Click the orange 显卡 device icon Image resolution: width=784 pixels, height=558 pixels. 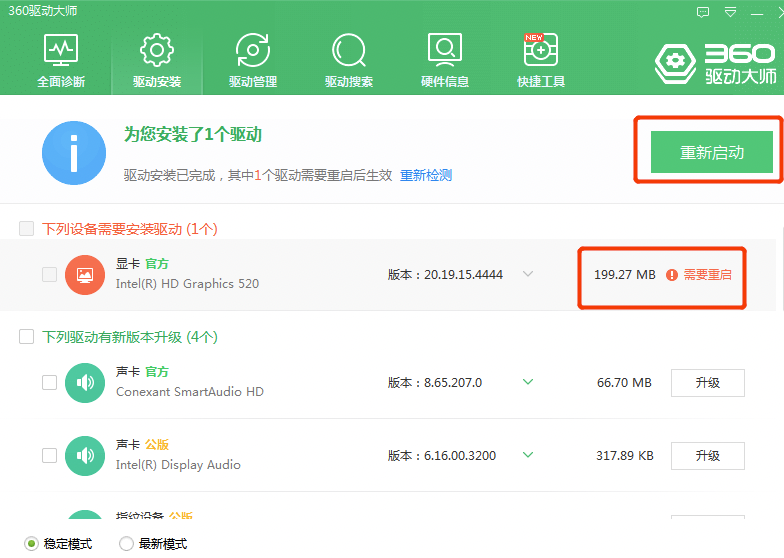[85, 275]
